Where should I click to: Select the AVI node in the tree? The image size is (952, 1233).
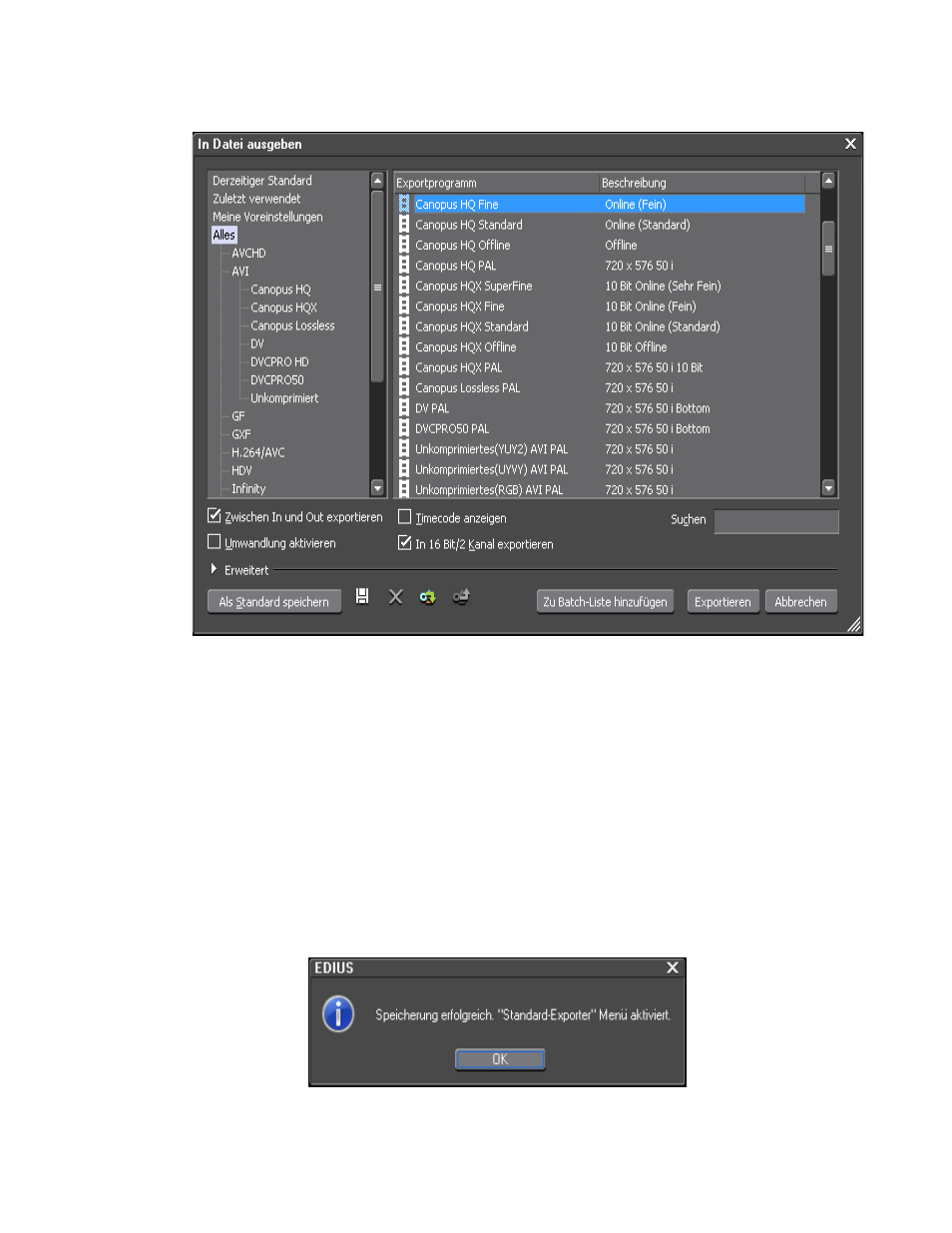(240, 271)
